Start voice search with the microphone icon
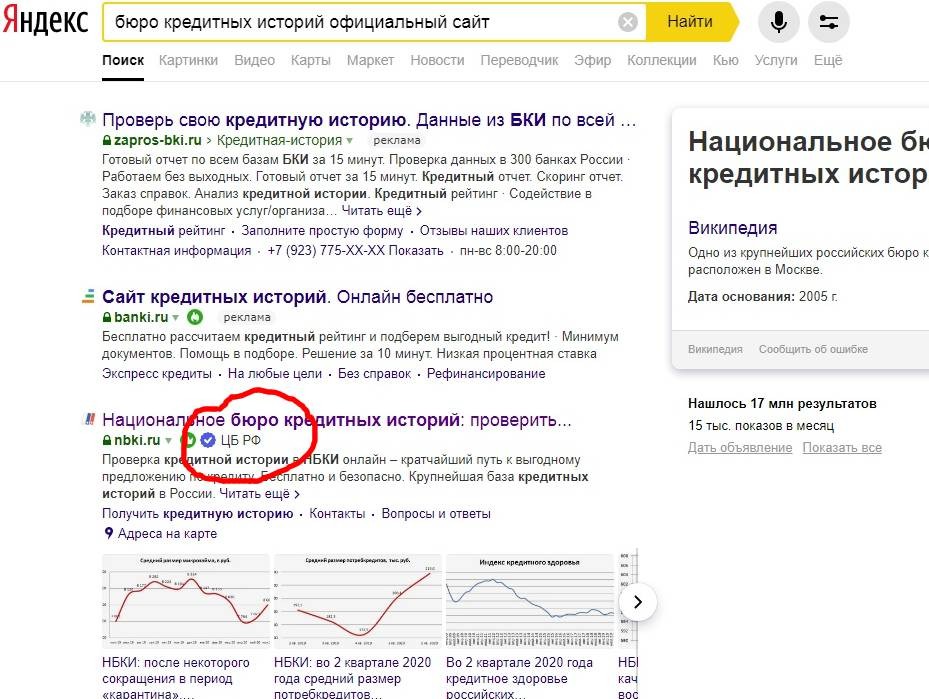 [779, 22]
